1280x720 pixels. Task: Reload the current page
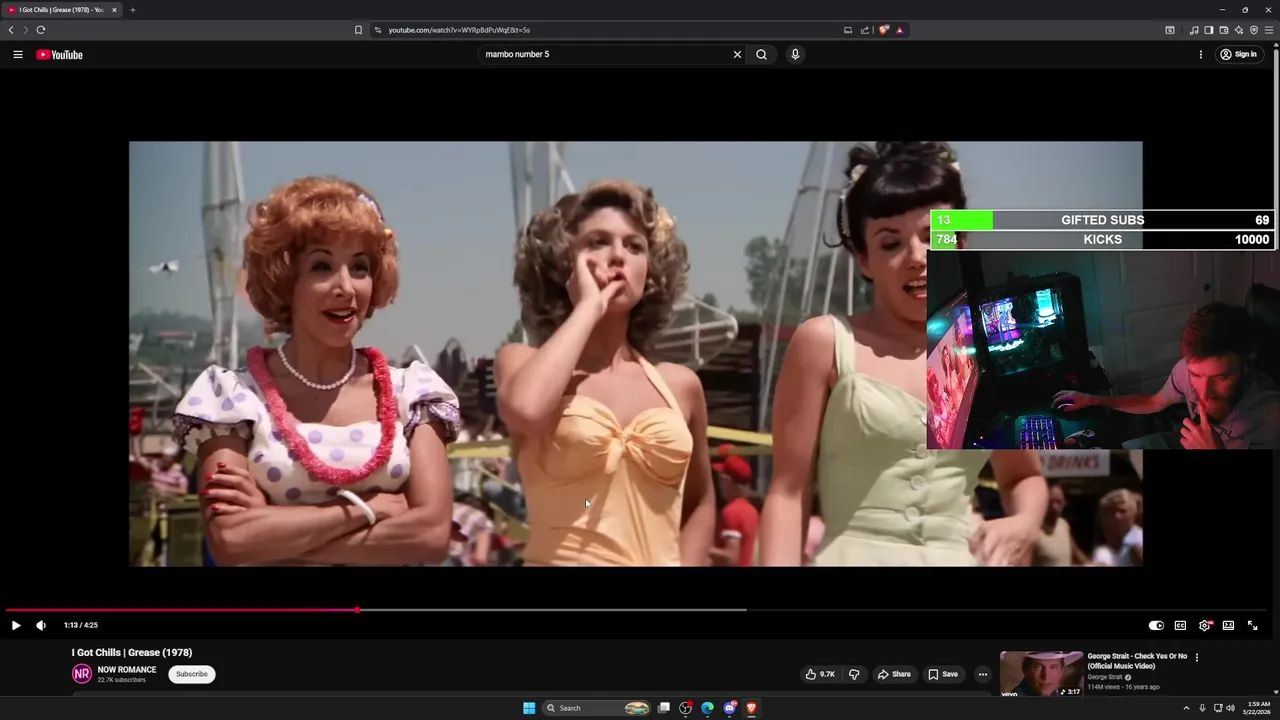click(x=41, y=30)
